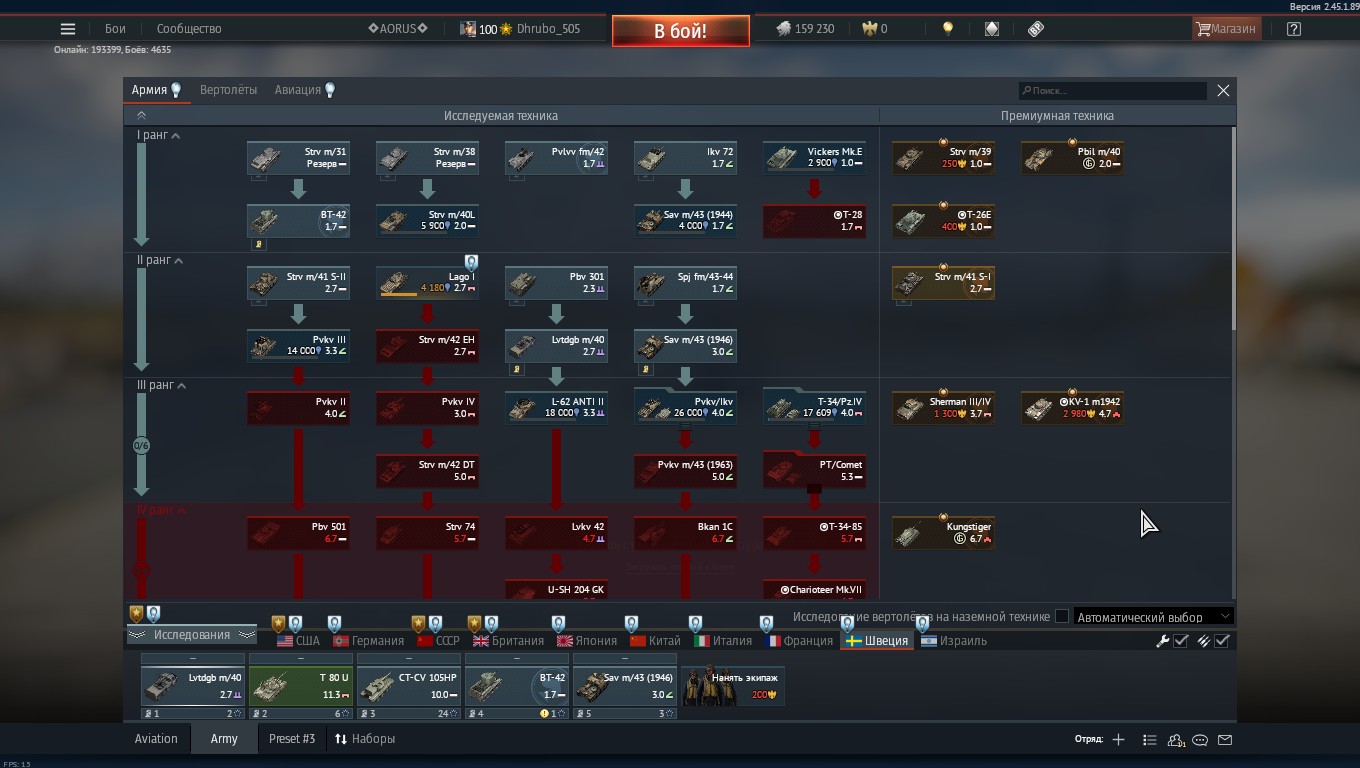Select the L-62 ANTI II vehicle

tap(556, 408)
